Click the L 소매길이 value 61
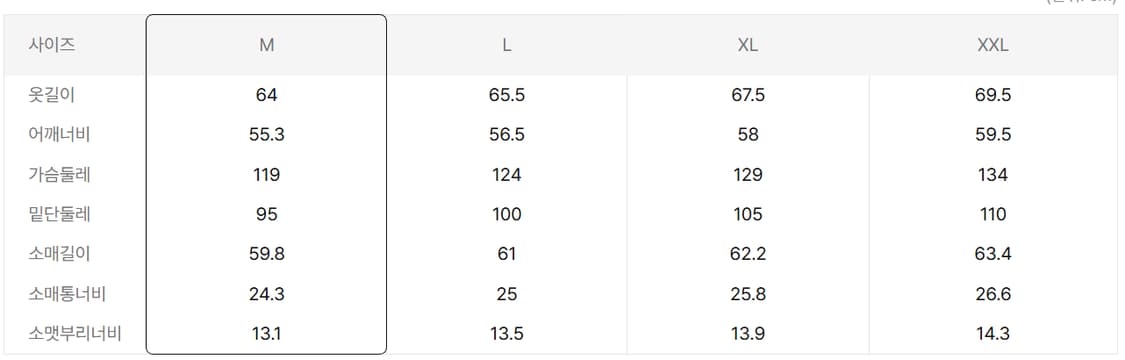1125x360 pixels. (507, 254)
